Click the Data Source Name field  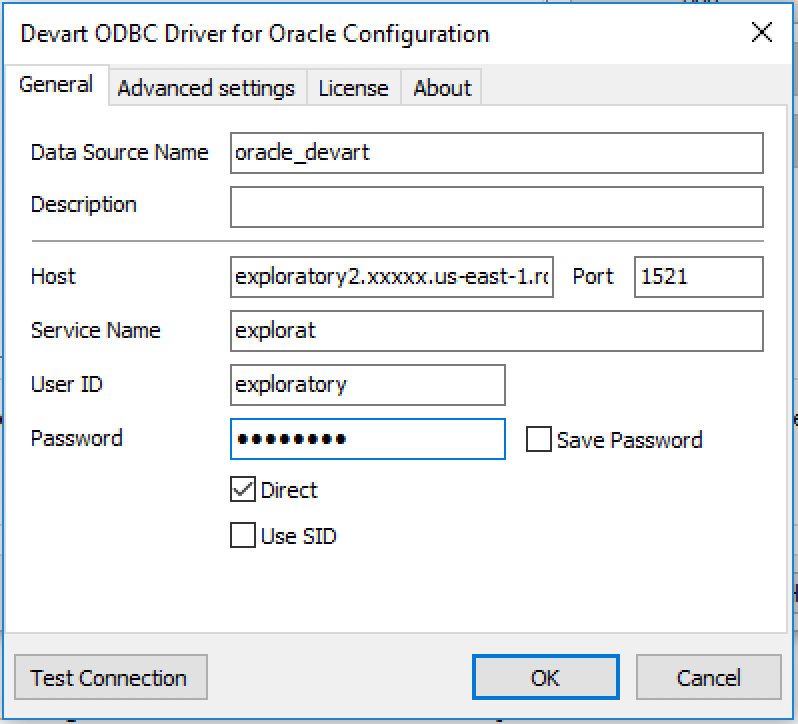tap(497, 153)
